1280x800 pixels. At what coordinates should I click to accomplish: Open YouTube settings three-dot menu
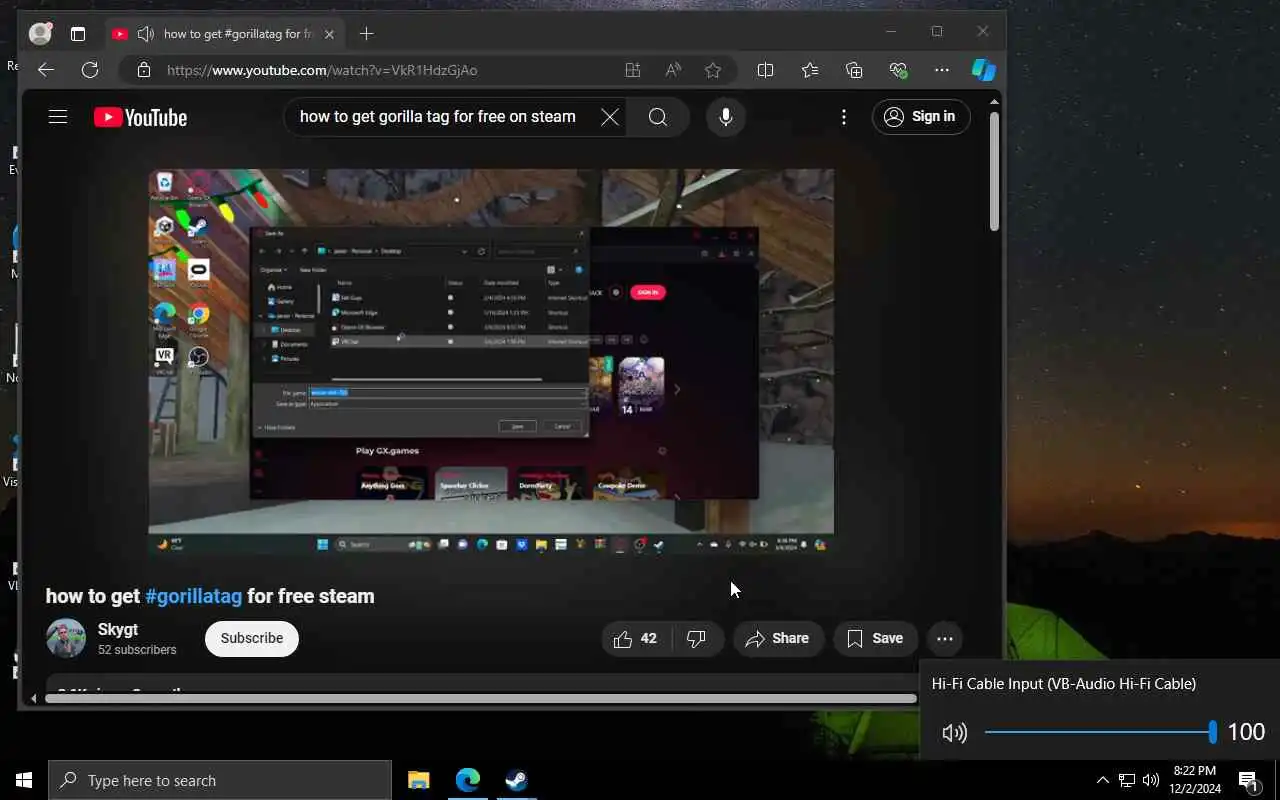pyautogui.click(x=844, y=117)
